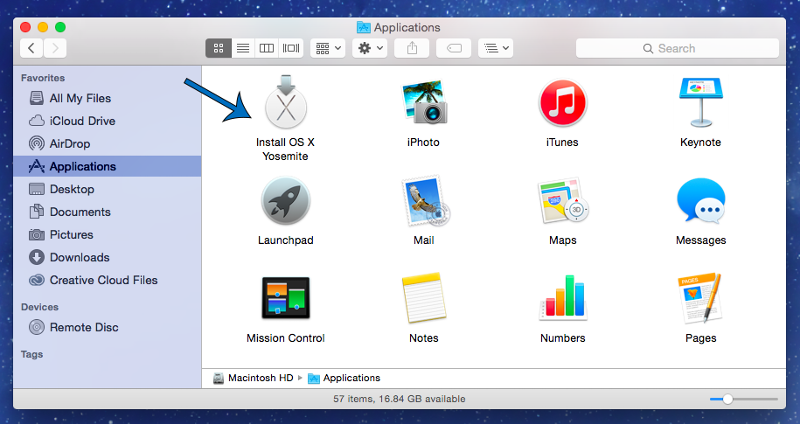Viewport: 800px width, 424px height.
Task: Click the Applications folder icon in title bar
Action: [x=363, y=28]
